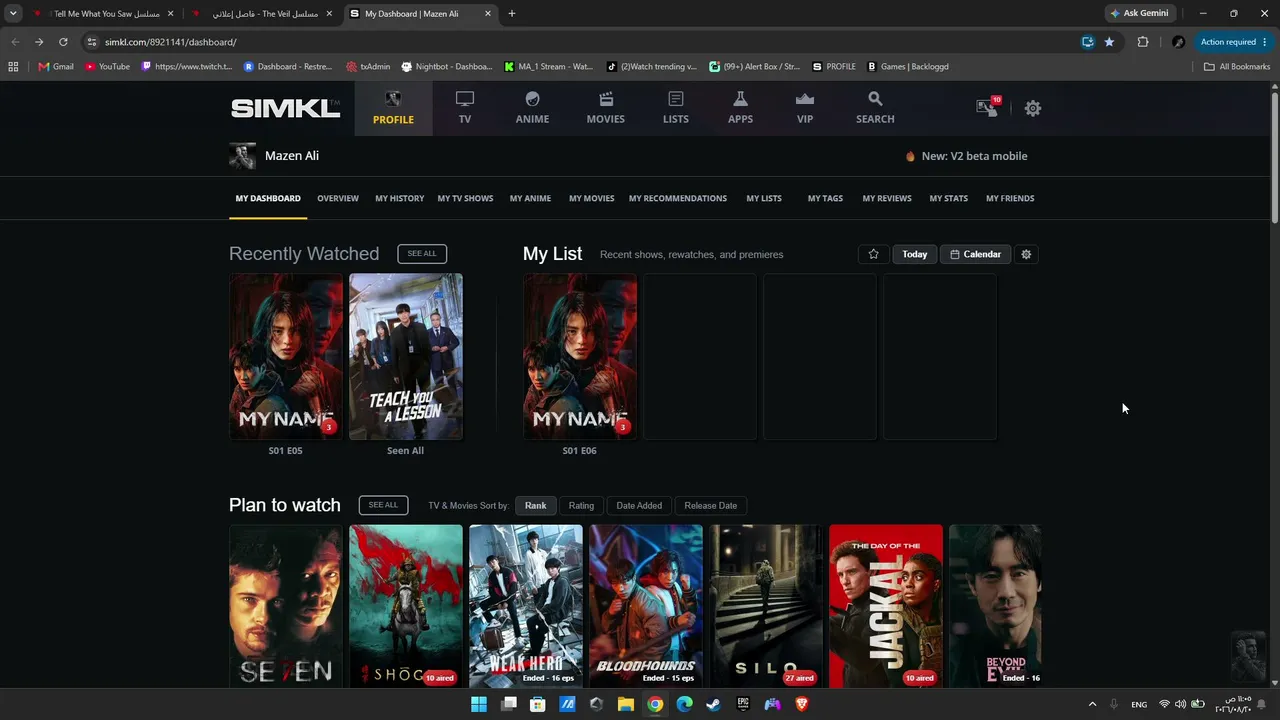
Task: Open Chrome extensions puzzle icon
Action: [x=1143, y=42]
